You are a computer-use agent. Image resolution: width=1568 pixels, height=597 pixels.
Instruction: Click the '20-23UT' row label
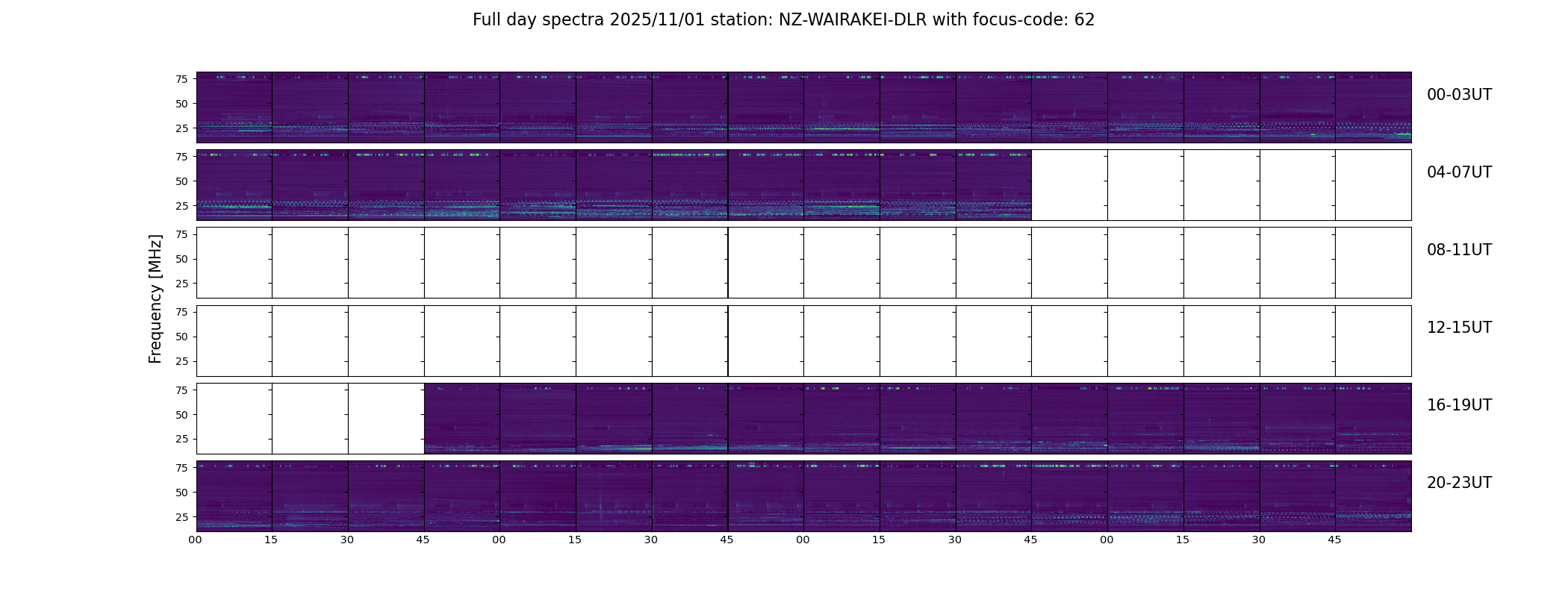point(1459,483)
